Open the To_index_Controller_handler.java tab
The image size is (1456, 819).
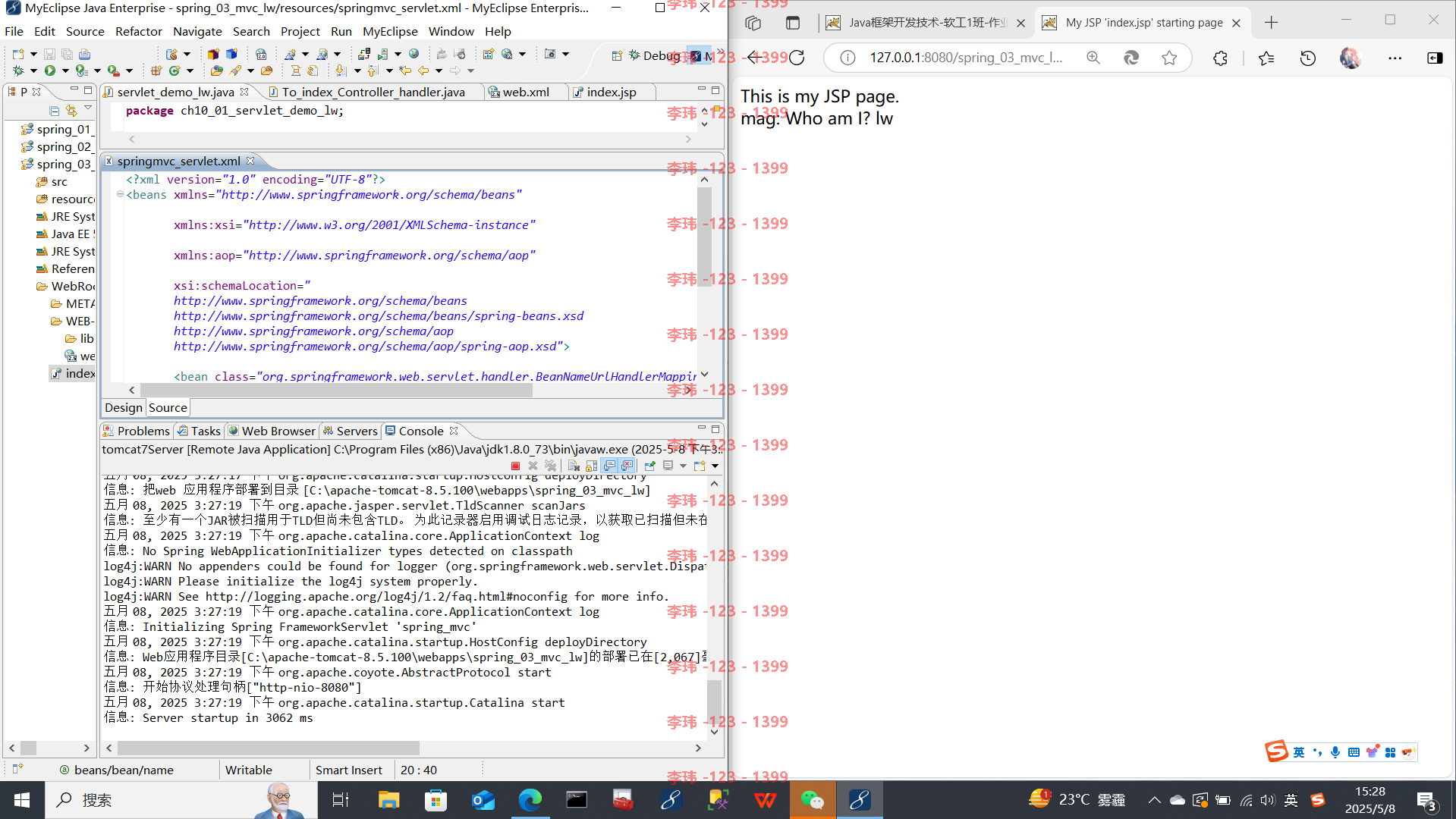[373, 92]
